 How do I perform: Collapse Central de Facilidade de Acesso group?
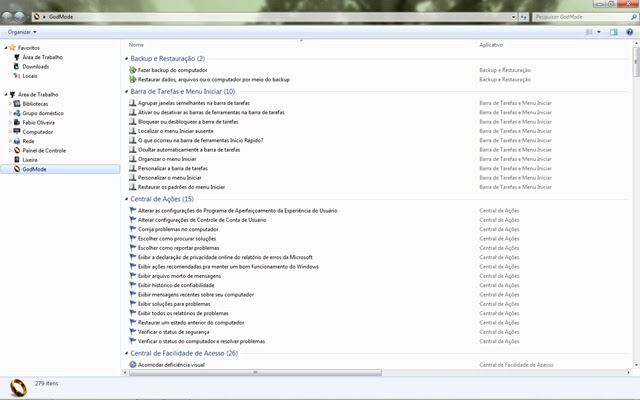point(127,353)
